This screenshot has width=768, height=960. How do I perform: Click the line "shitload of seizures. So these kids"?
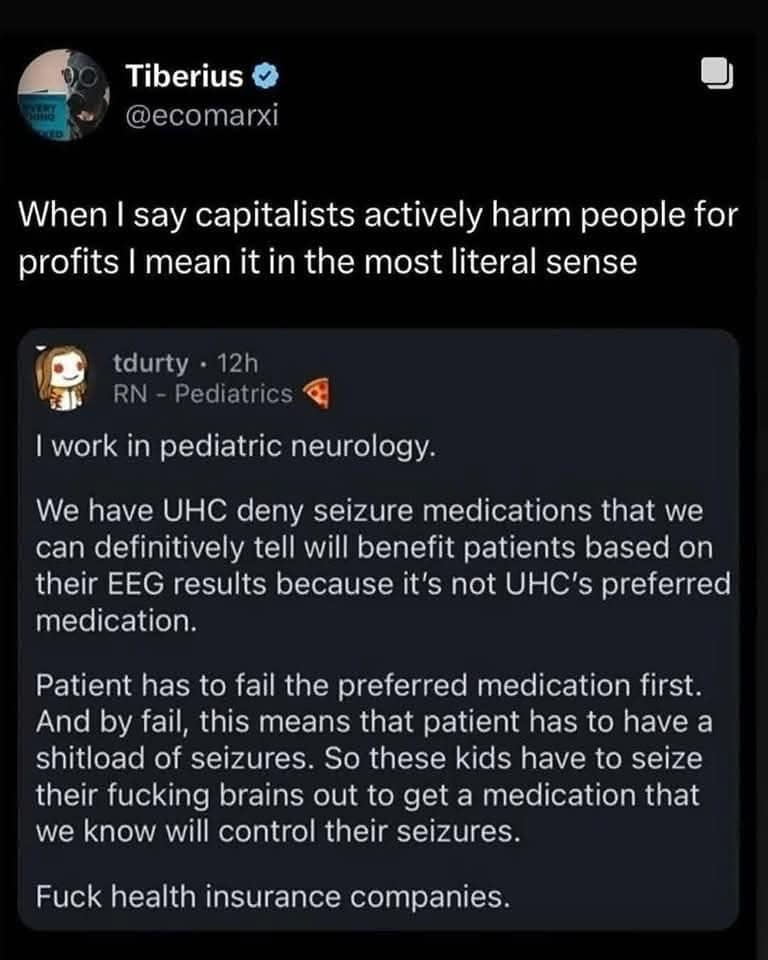pos(369,758)
